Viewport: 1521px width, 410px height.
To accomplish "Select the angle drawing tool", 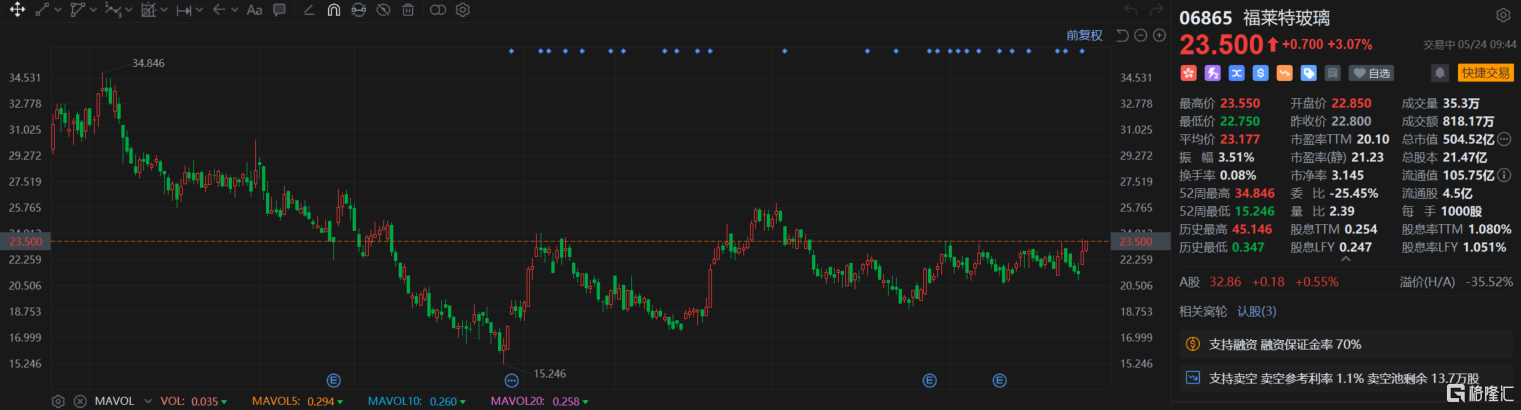I will click(x=308, y=10).
